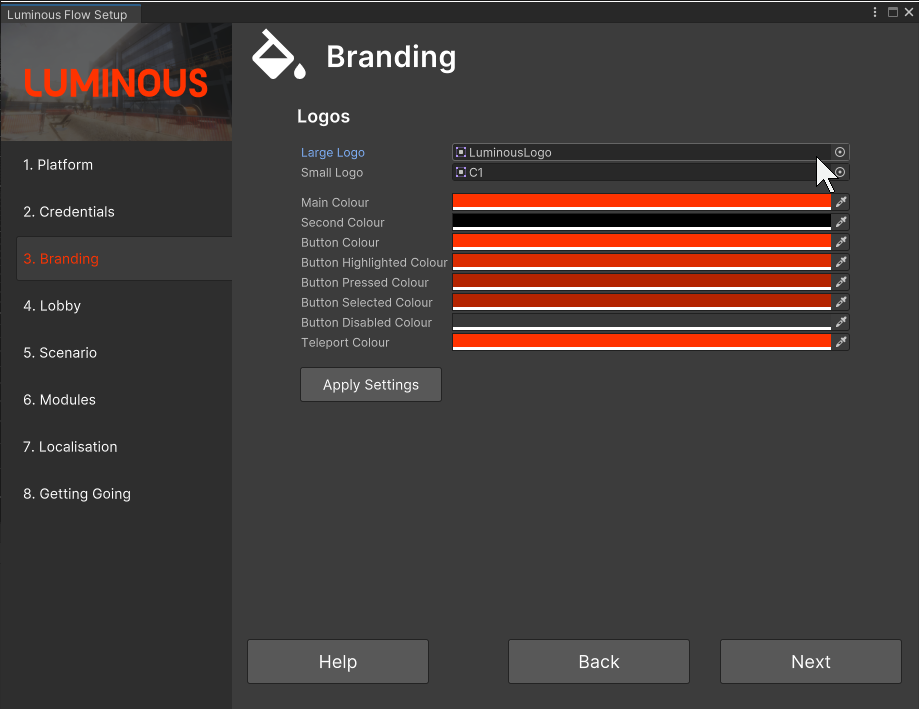Open the Credentials step in sidebar
Viewport: 919px width, 709px height.
point(69,212)
